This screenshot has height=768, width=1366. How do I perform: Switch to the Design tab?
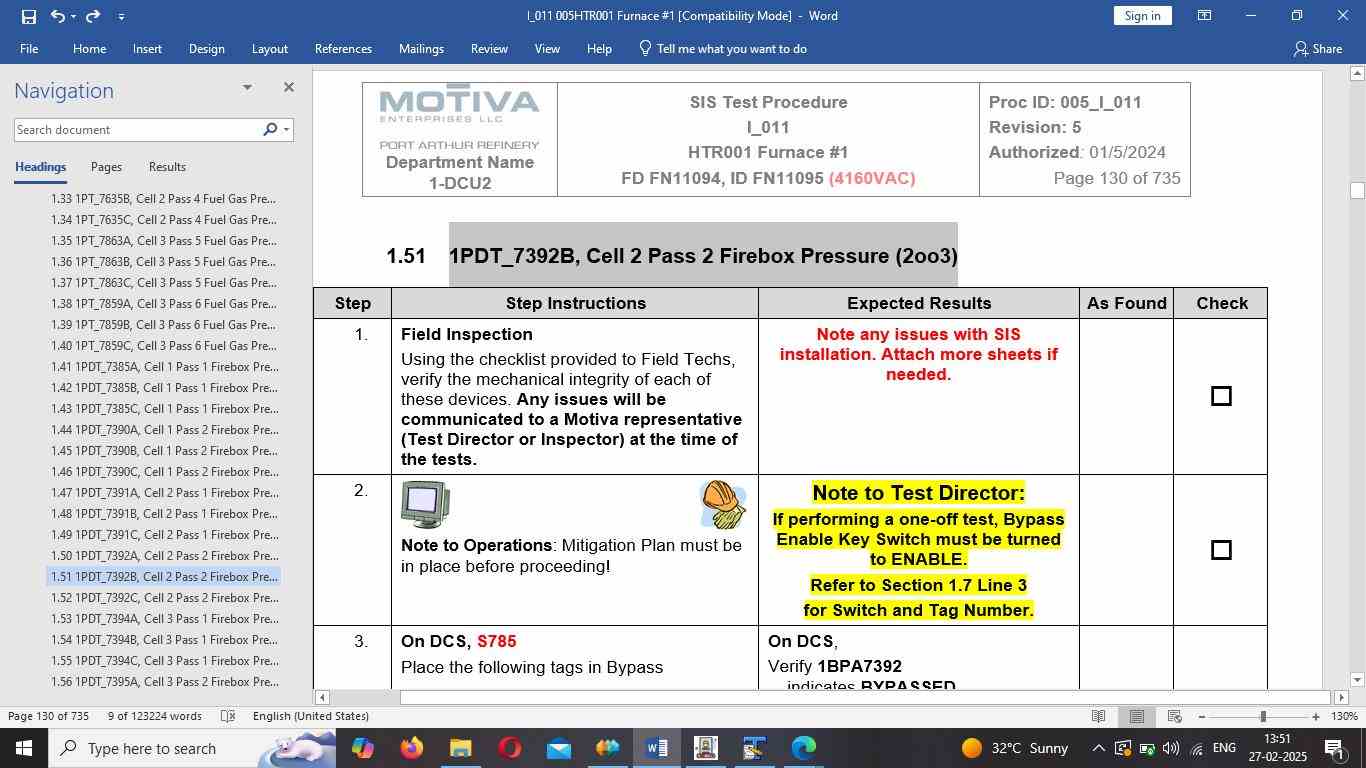(x=206, y=49)
